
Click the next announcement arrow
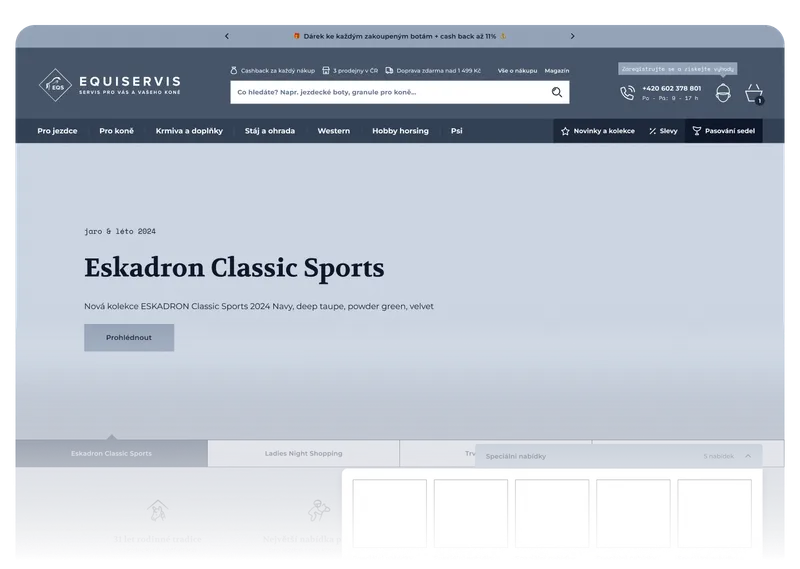point(572,36)
